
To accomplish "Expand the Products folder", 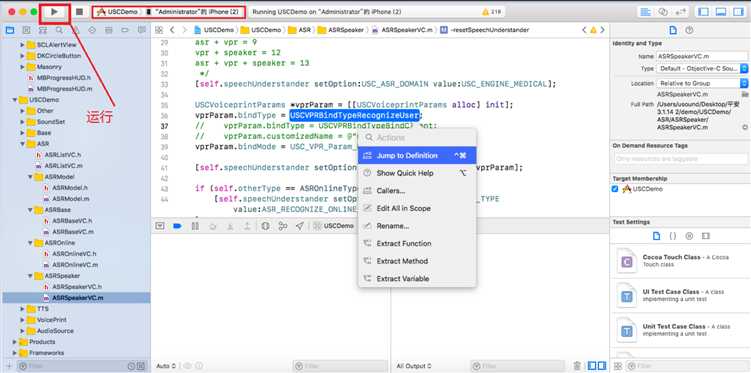I will click(14, 342).
